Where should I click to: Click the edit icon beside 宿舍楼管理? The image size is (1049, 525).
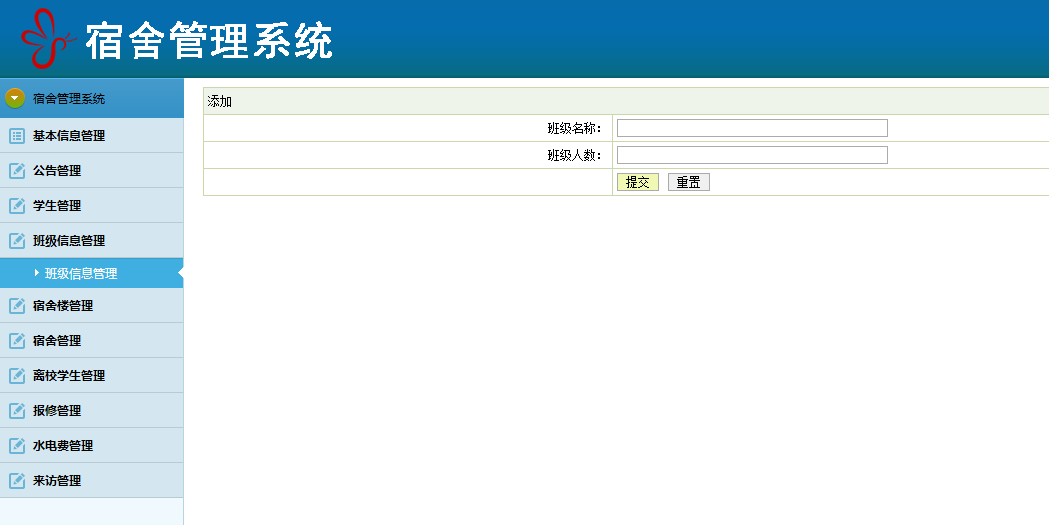(x=17, y=306)
